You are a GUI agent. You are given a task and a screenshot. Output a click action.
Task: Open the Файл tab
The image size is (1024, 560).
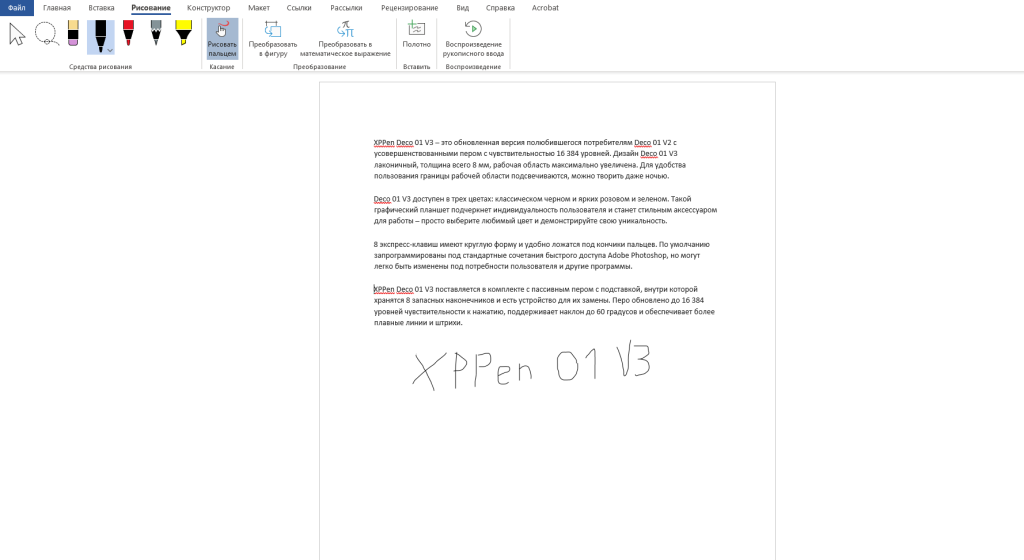[x=16, y=8]
